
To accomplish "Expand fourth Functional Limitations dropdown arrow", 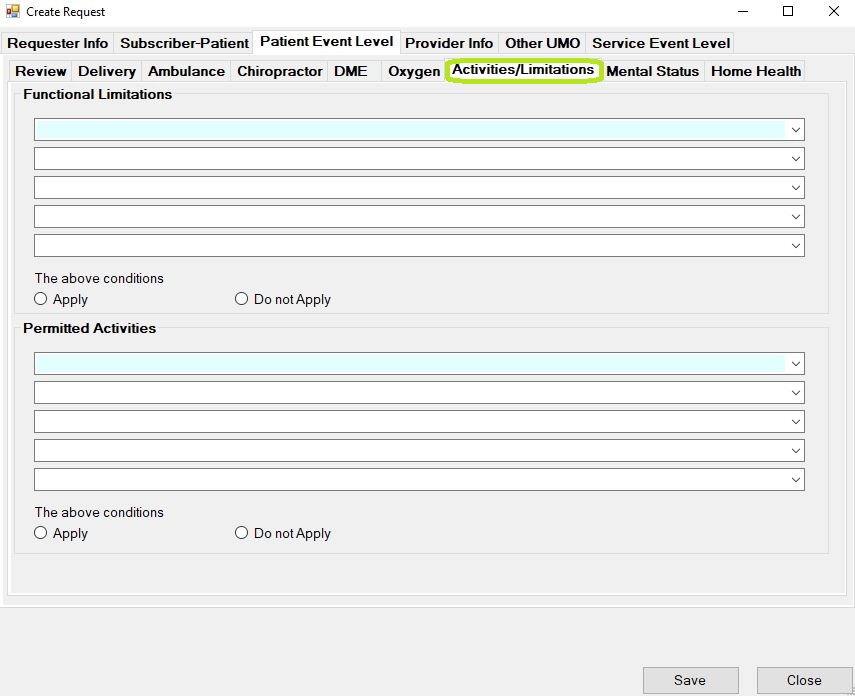I will point(796,217).
